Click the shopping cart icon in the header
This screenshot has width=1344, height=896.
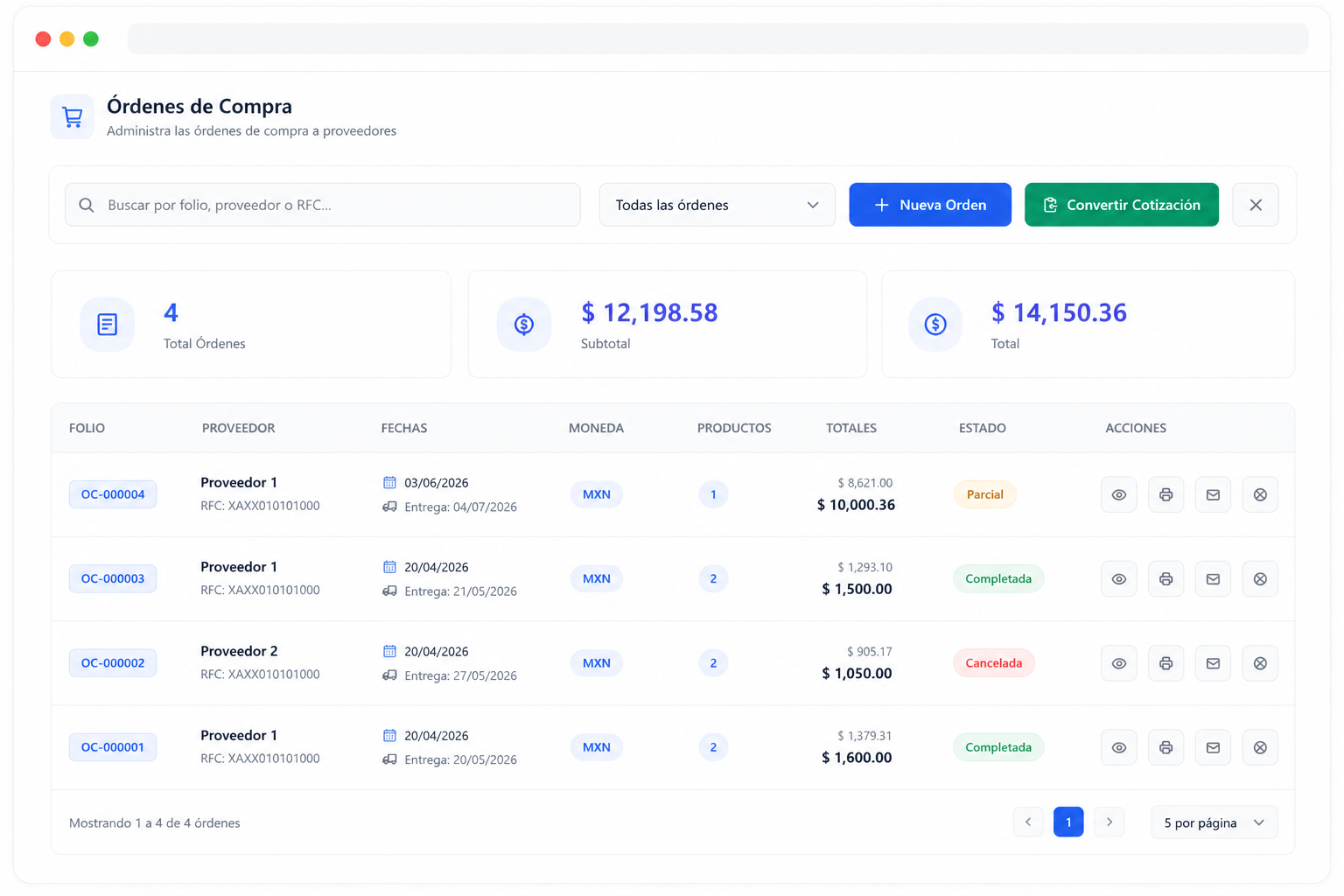pos(73,116)
